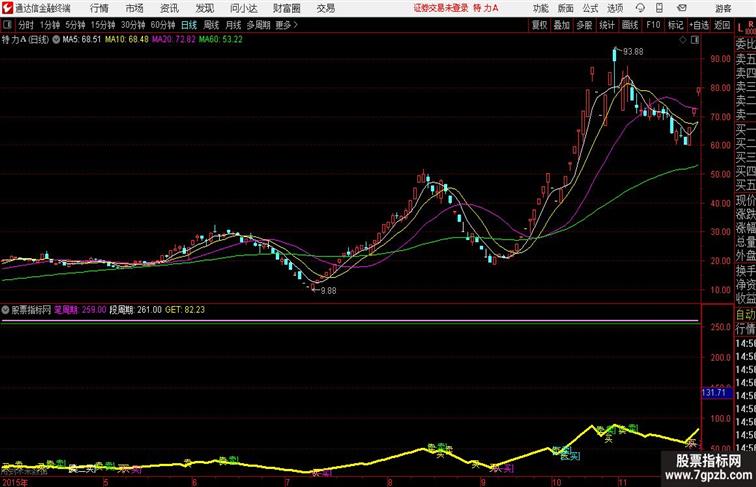Image resolution: width=756 pixels, height=487 pixels.
Task: Switch to the 1分钟 period tab
Action: tap(50, 25)
